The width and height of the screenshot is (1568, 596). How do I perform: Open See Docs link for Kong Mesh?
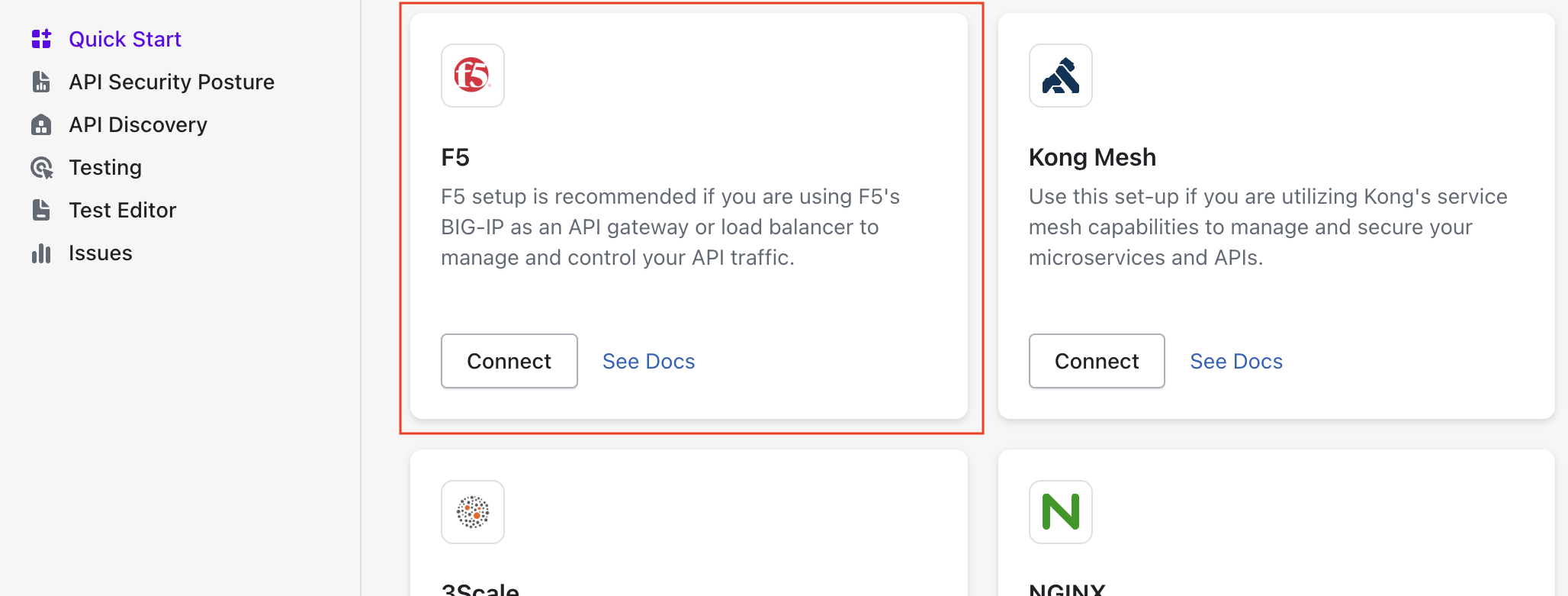(x=1236, y=361)
